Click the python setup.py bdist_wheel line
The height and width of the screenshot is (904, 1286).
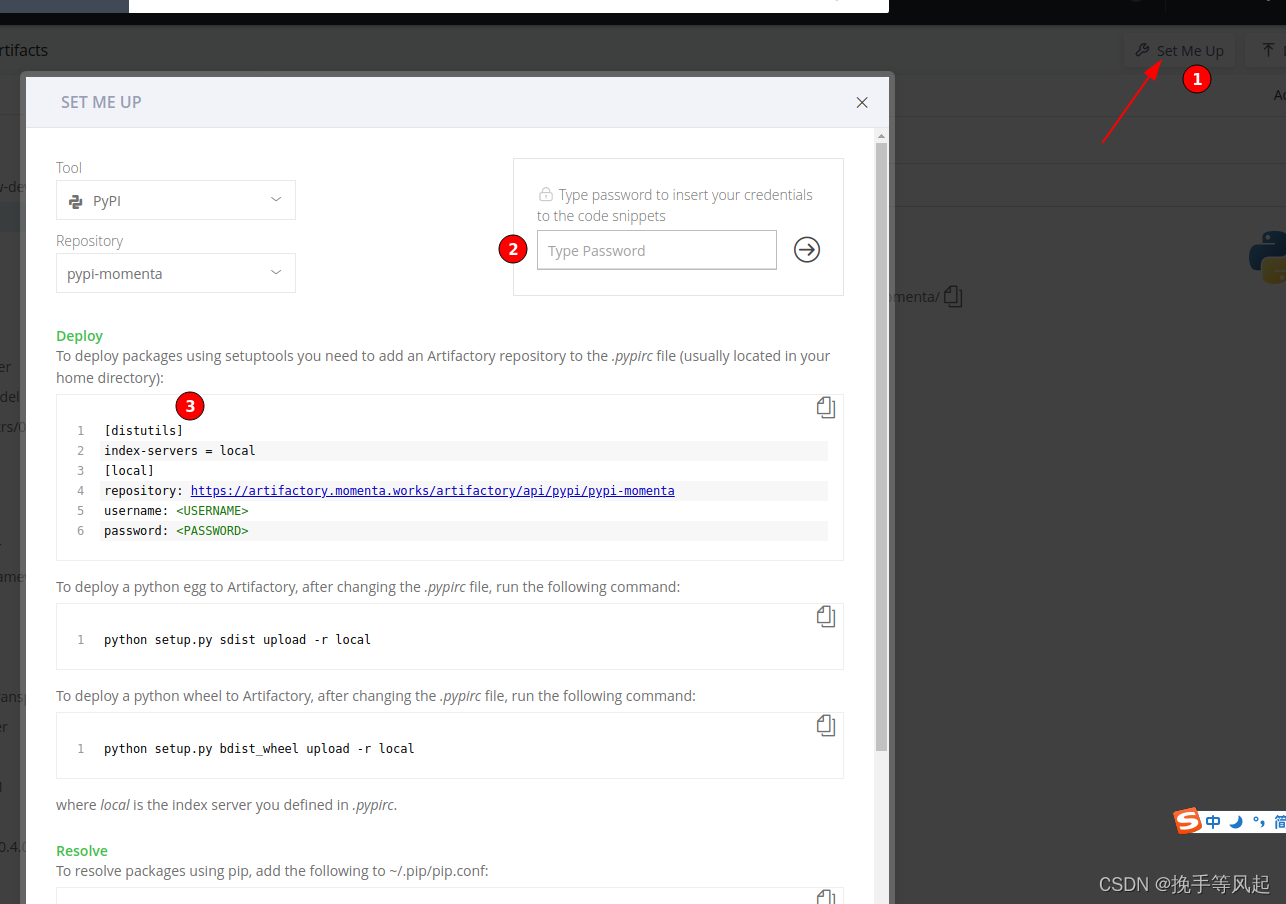coord(259,748)
